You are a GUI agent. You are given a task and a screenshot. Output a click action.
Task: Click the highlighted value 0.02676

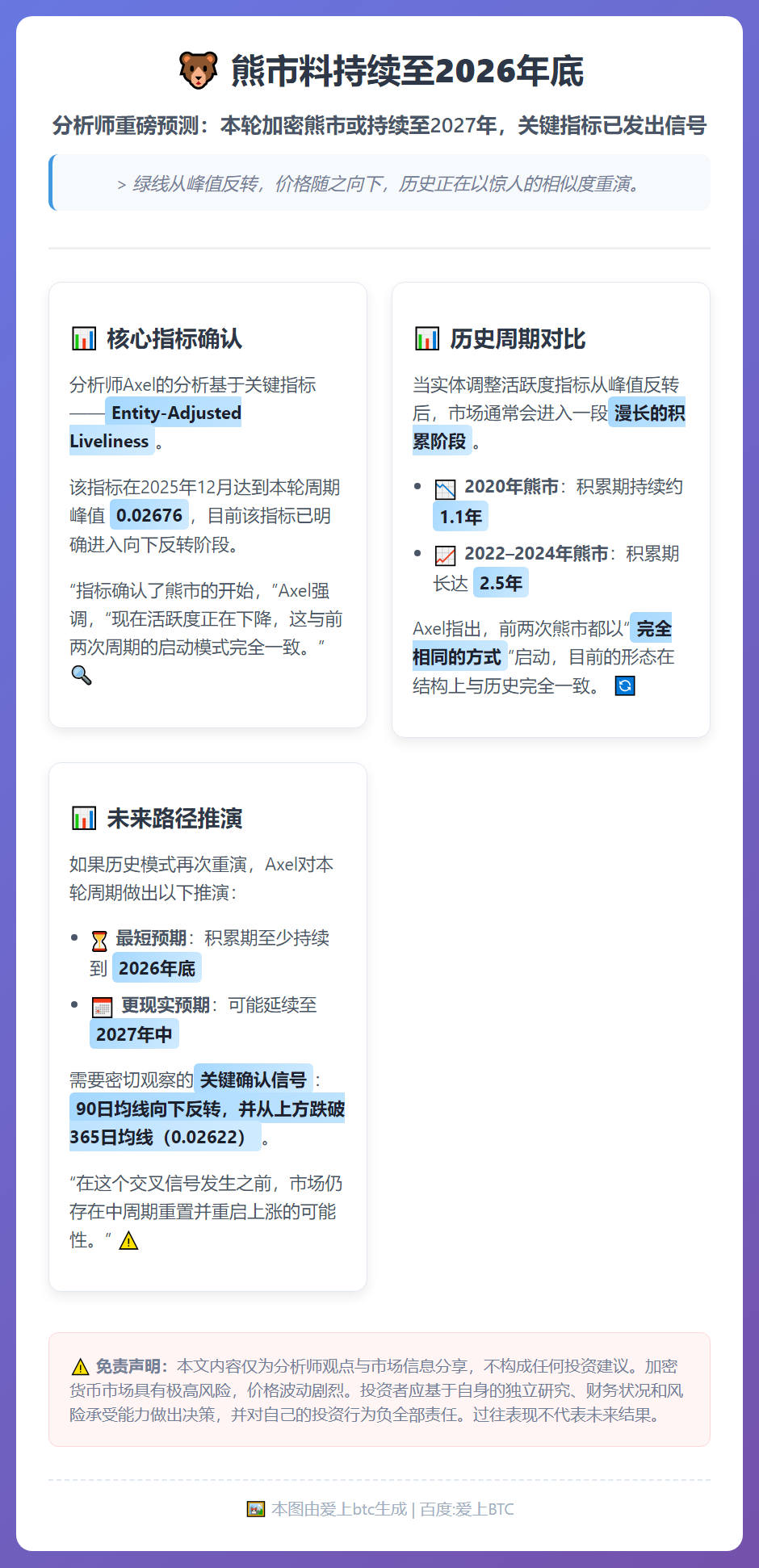(x=149, y=515)
